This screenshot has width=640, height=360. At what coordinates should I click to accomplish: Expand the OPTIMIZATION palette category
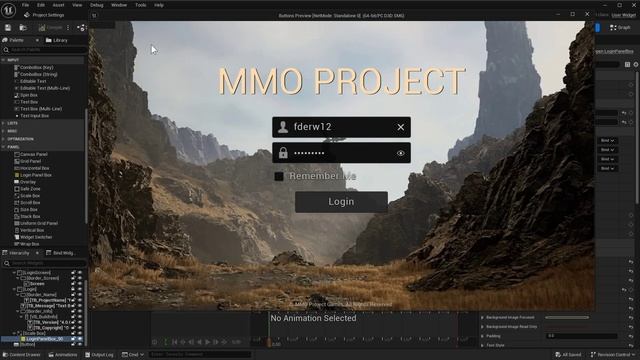click(3, 139)
